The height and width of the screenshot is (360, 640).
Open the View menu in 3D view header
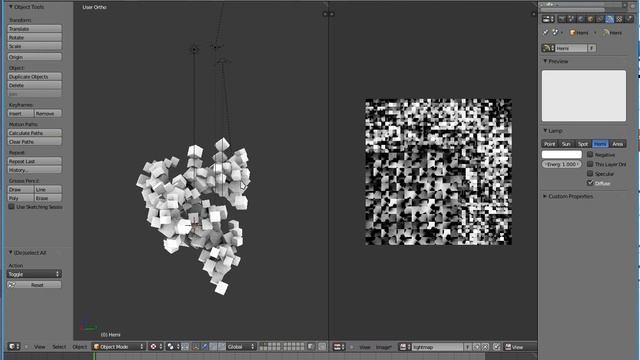click(x=40, y=347)
